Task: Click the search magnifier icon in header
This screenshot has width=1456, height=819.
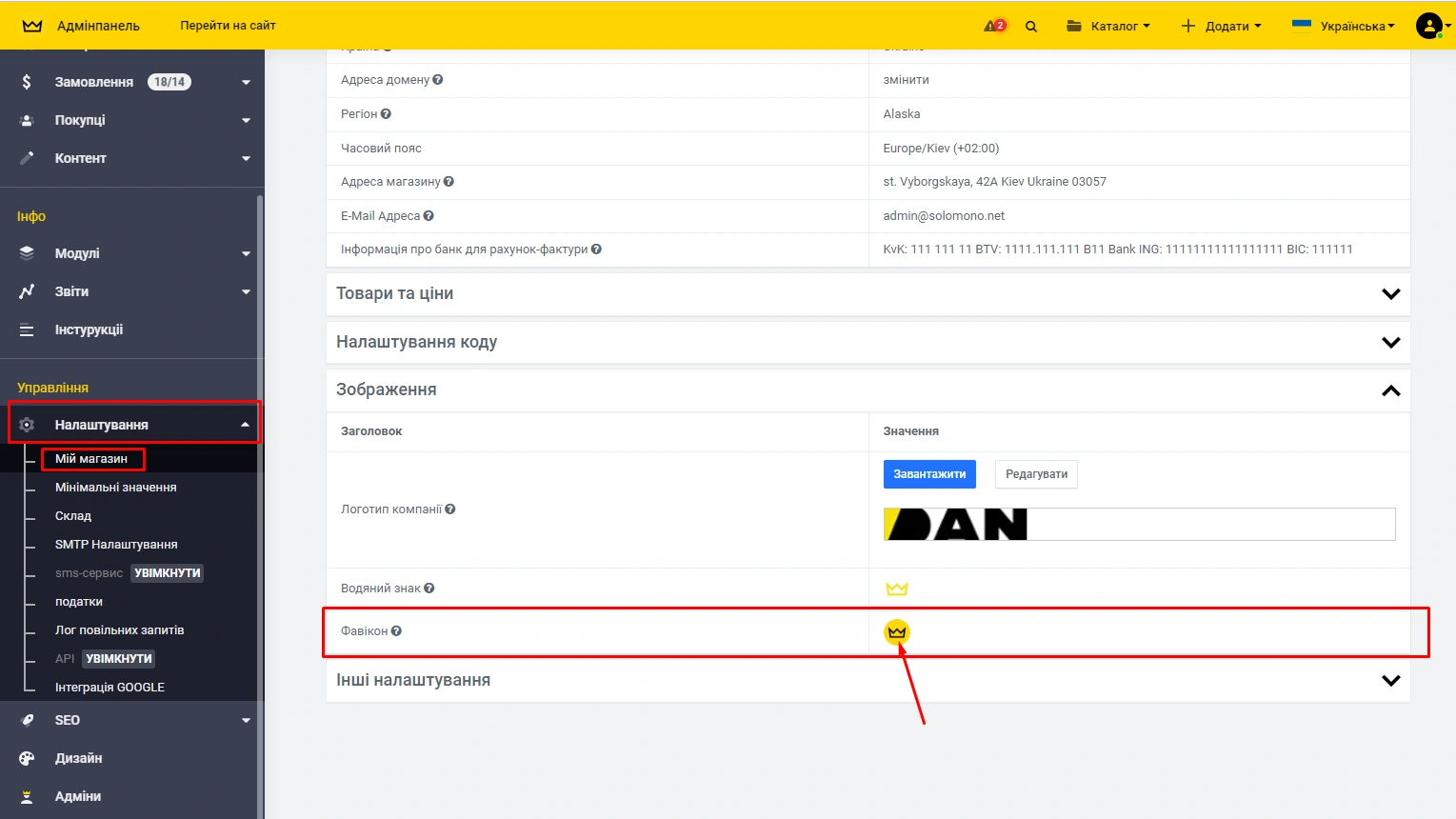Action: [x=1030, y=27]
